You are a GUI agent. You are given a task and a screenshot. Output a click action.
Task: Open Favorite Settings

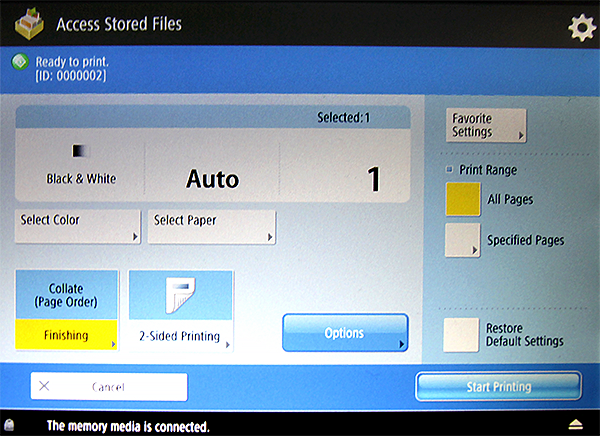486,125
